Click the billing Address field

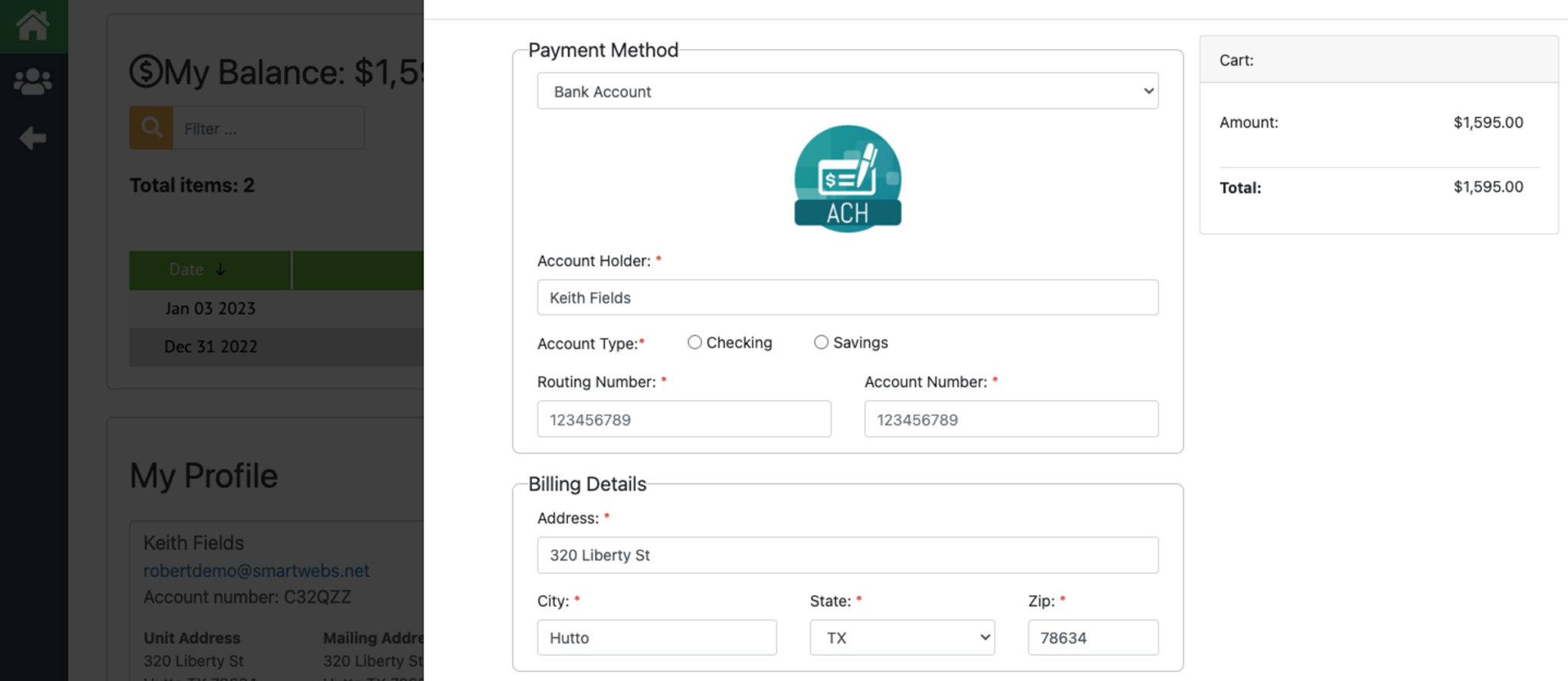[848, 555]
